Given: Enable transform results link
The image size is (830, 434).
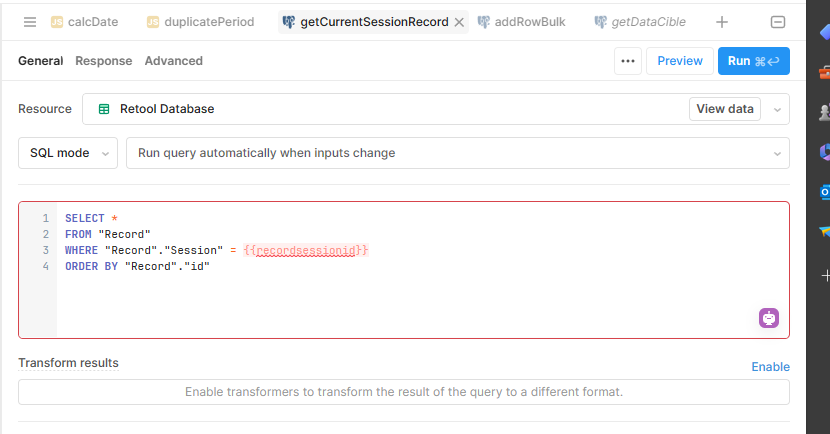Looking at the screenshot, I should click(770, 367).
